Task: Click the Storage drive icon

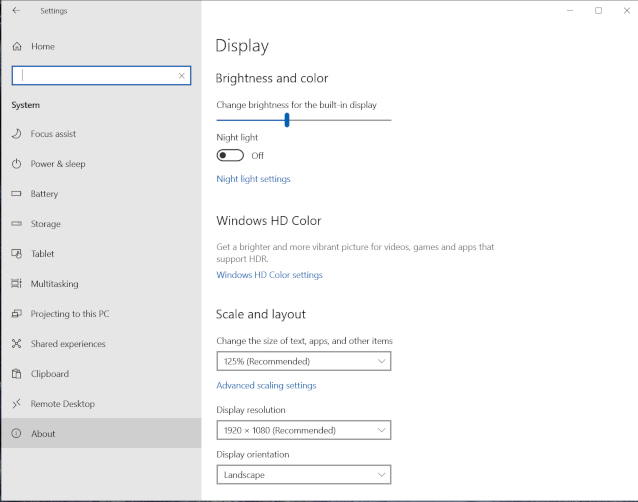Action: (x=17, y=224)
